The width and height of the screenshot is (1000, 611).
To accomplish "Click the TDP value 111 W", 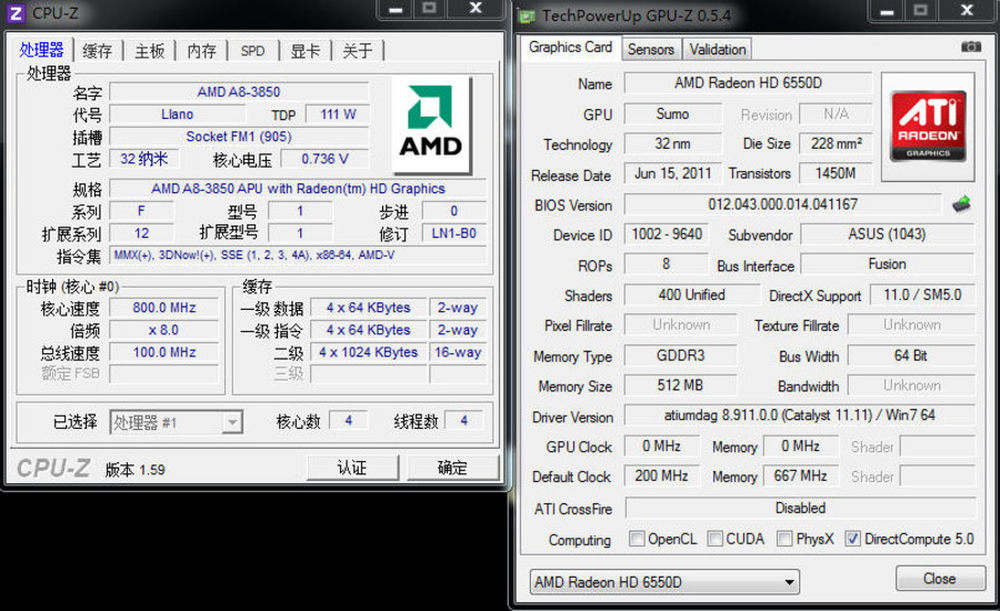I will (x=337, y=114).
